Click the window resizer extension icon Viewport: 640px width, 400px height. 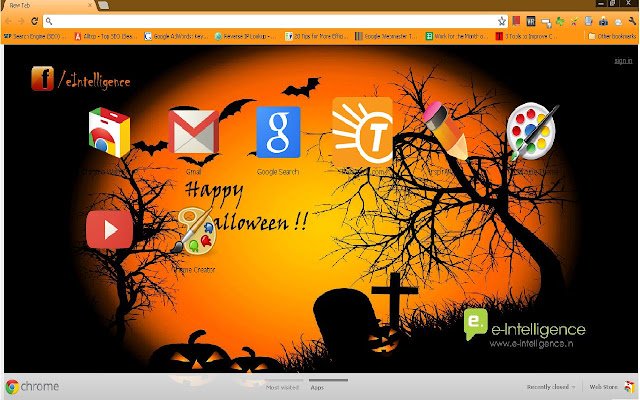tap(546, 22)
